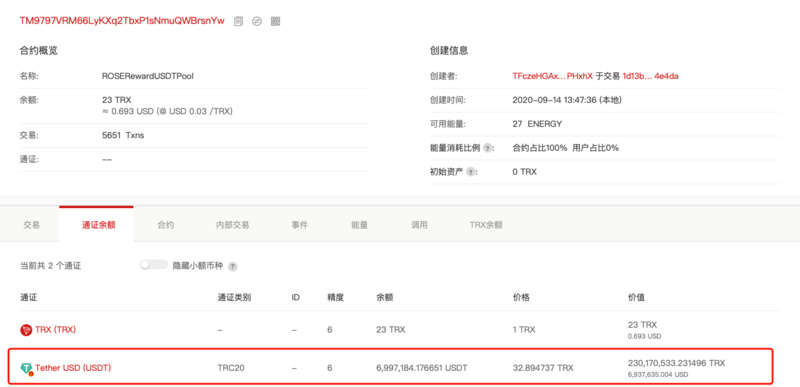Click the 0 TRX initial asset value
800x387 pixels.
[x=524, y=172]
